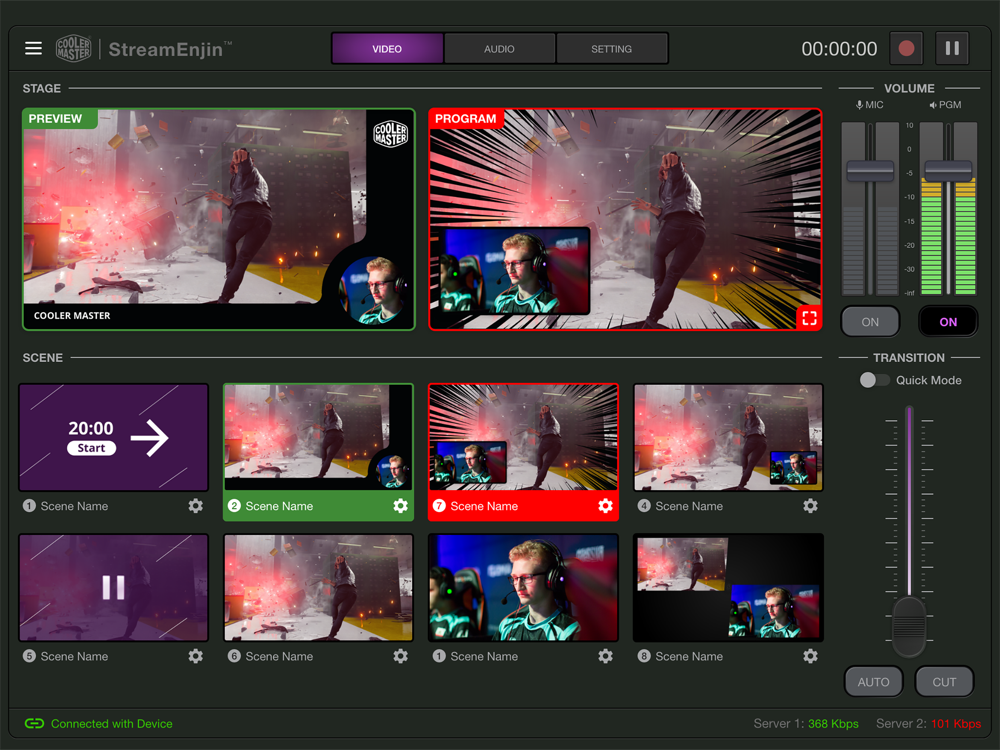Enable the Quick Mode switch
Screen dimensions: 1000x750
point(874,380)
